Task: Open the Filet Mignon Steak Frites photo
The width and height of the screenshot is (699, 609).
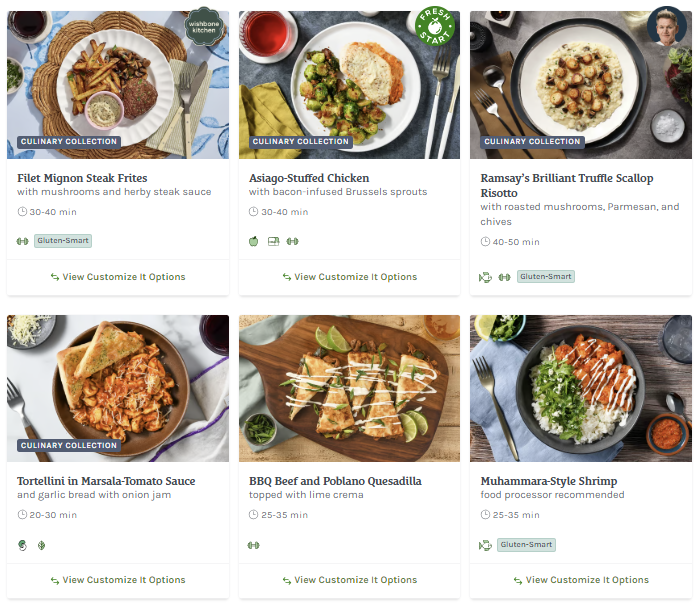Action: pyautogui.click(x=118, y=80)
